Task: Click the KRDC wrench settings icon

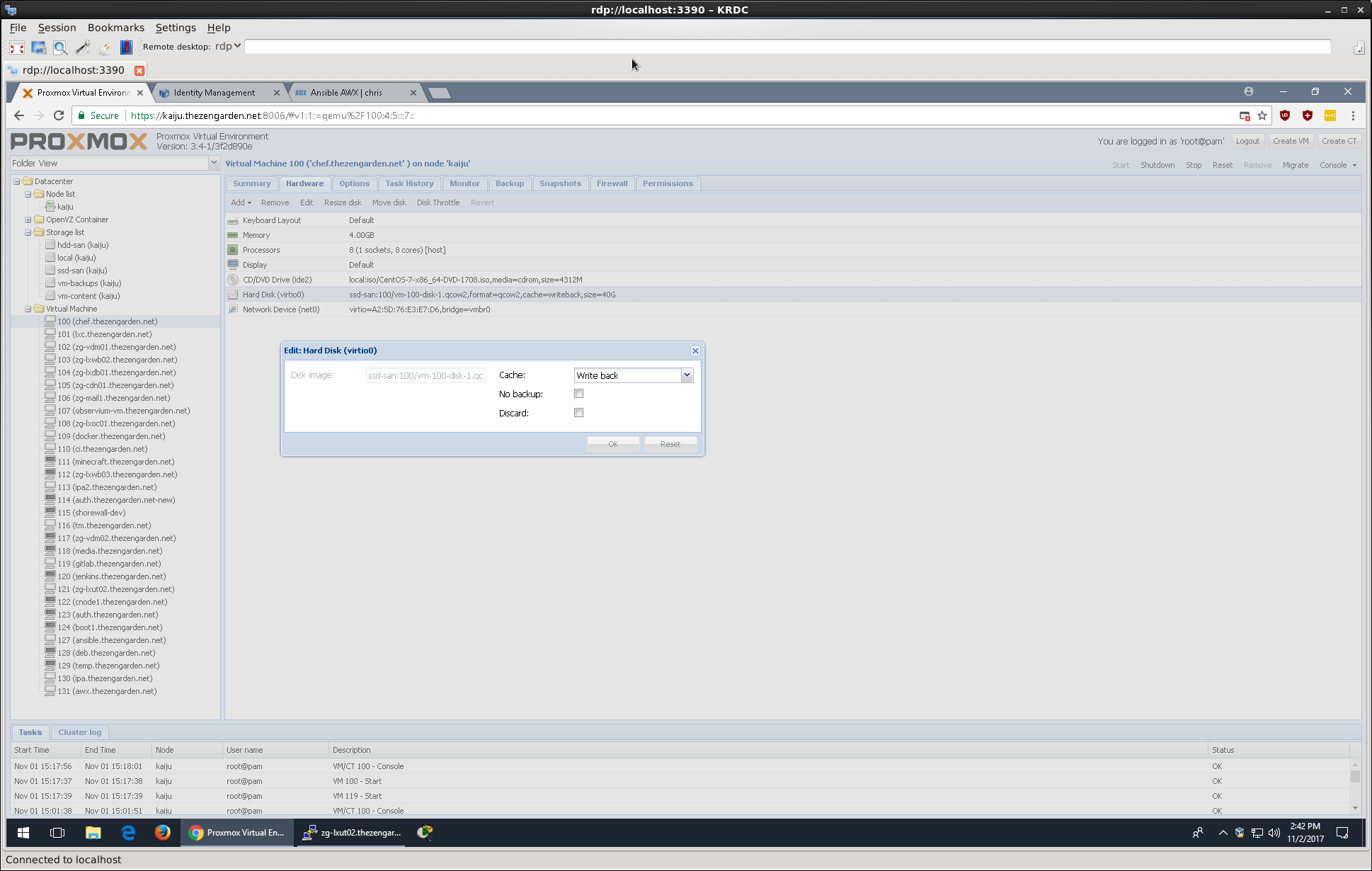Action: [83, 47]
